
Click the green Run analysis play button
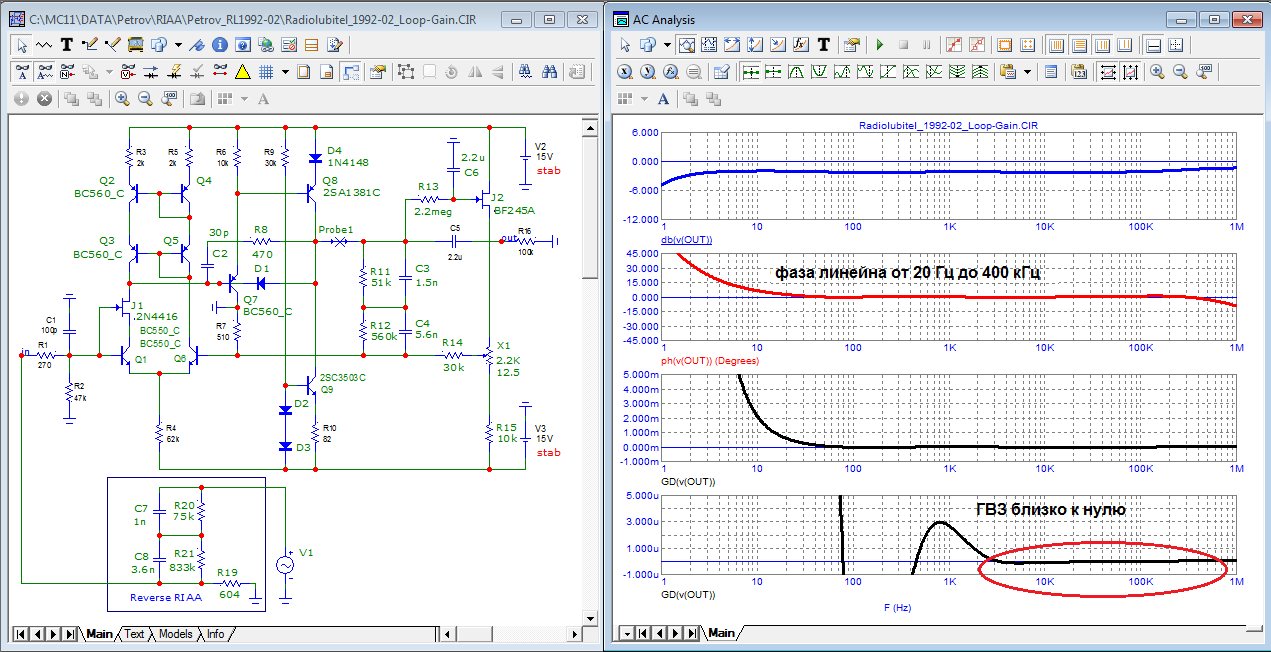point(880,45)
